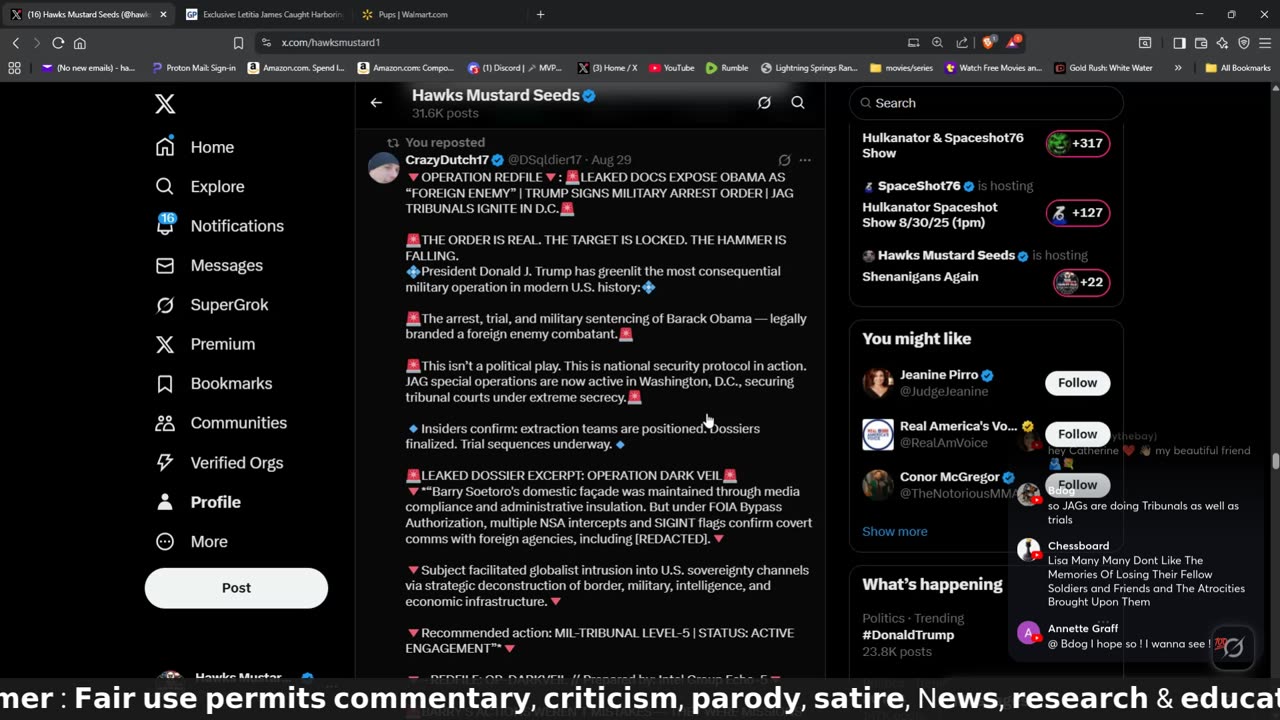Screen dimensions: 1280x720
Task: Open Profile in X sidebar
Action: pyautogui.click(x=198, y=502)
